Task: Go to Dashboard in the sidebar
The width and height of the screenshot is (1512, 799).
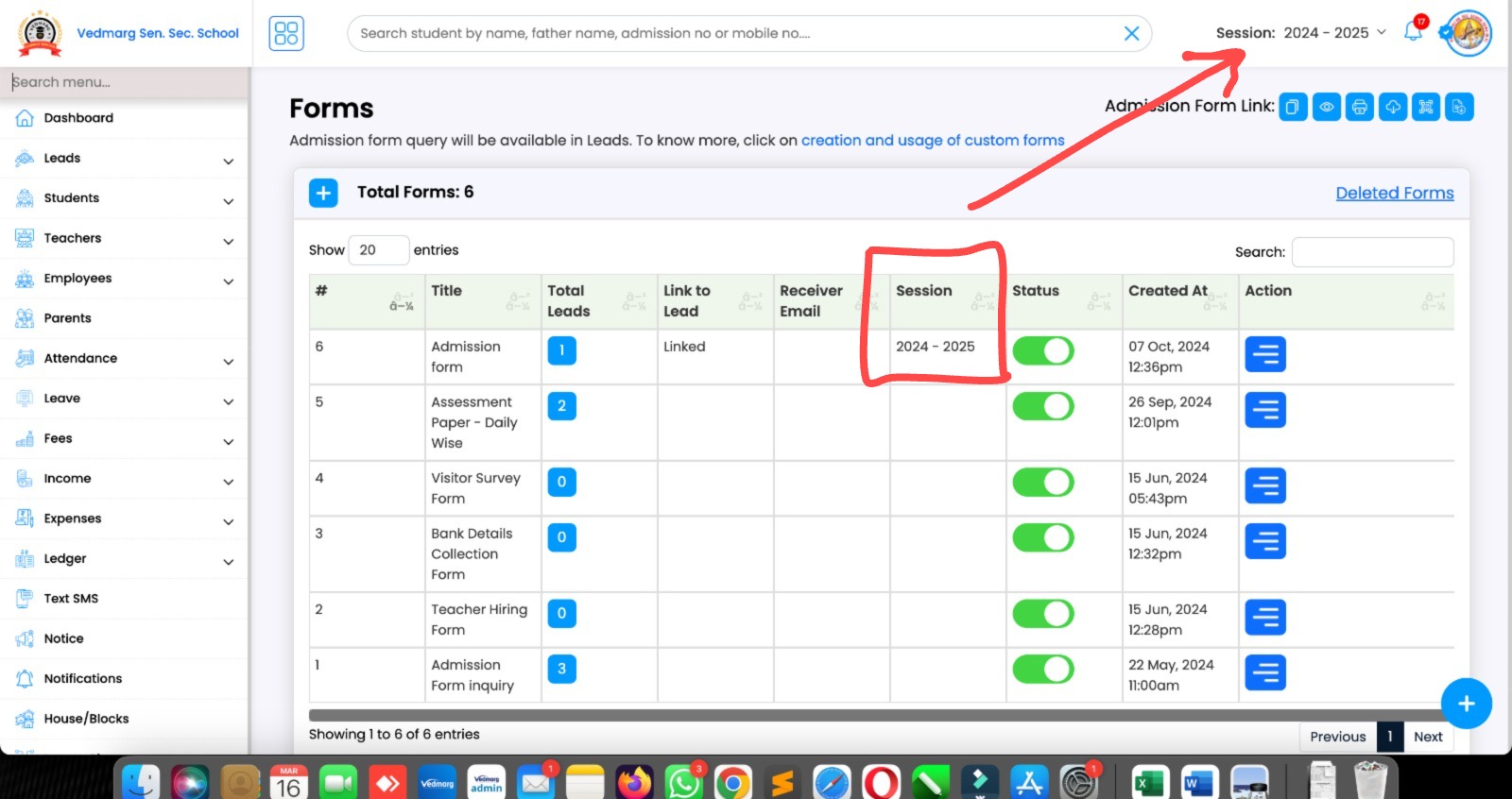Action: pyautogui.click(x=78, y=118)
